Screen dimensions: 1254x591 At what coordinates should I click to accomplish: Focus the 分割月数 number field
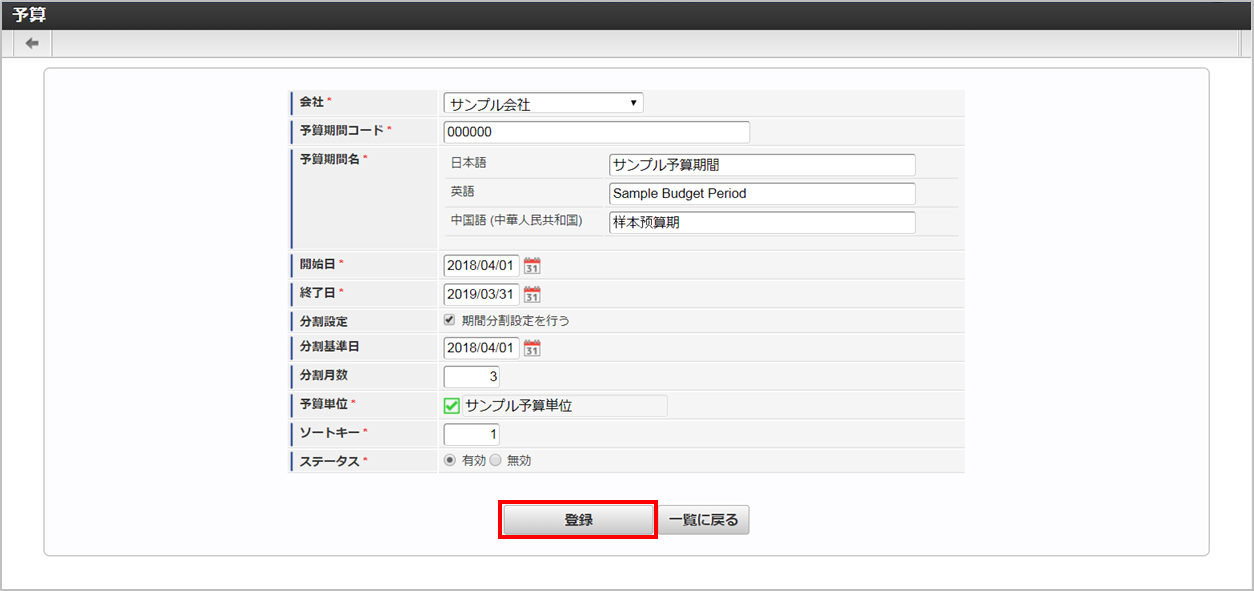[x=472, y=377]
